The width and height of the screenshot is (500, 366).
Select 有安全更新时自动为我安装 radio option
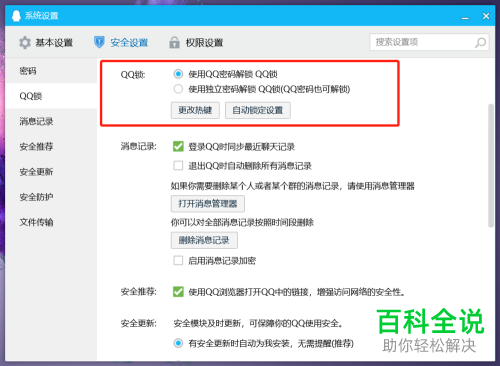point(178,343)
